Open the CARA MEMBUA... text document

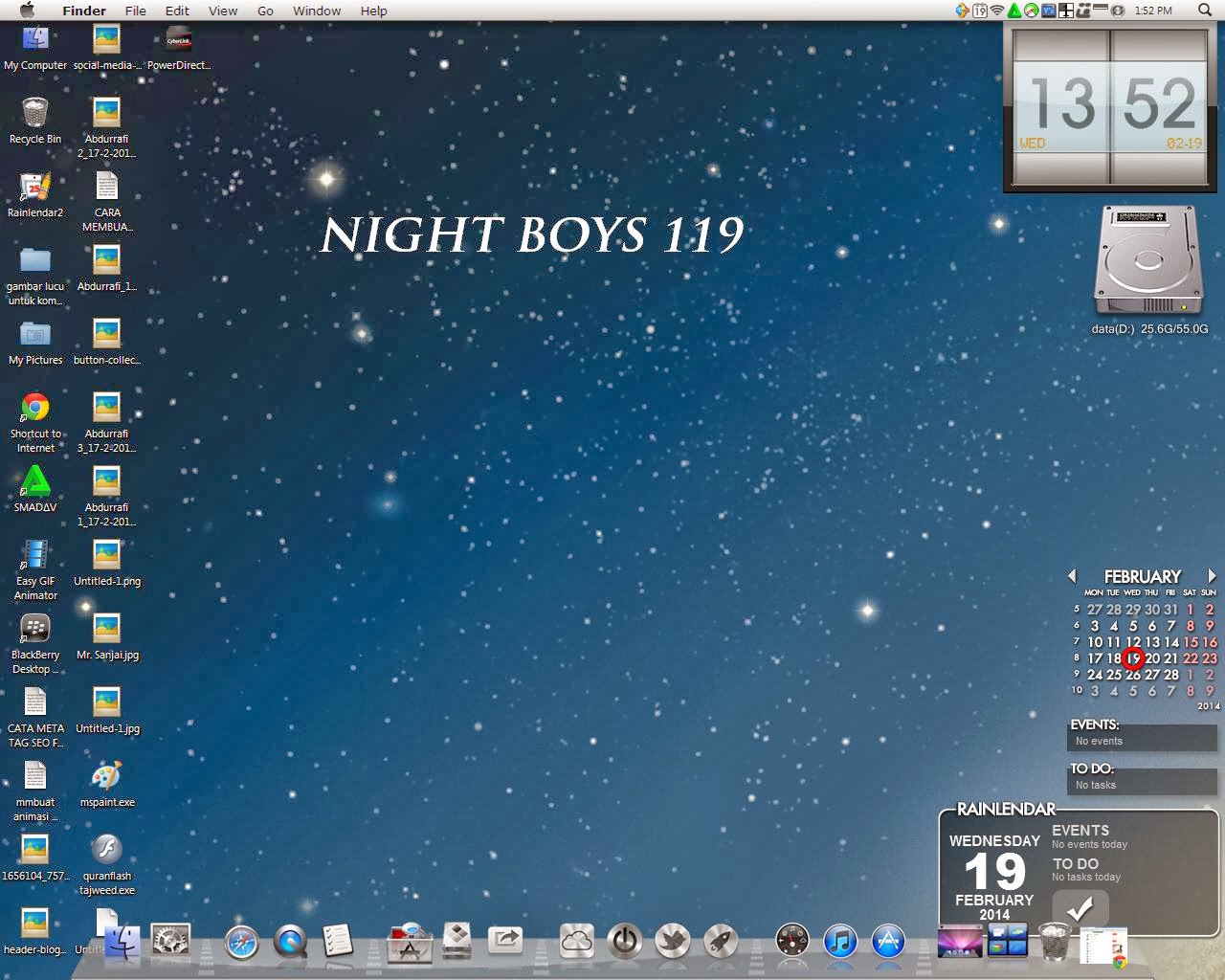(106, 186)
